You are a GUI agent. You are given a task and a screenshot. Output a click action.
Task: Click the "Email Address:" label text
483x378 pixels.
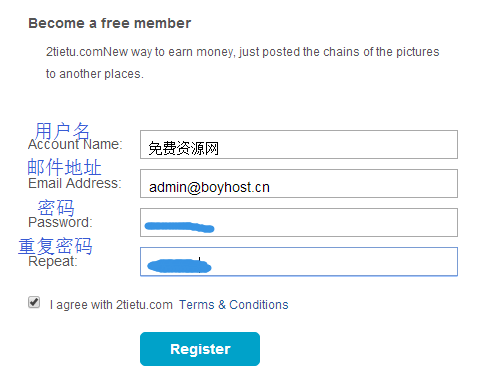click(x=75, y=183)
